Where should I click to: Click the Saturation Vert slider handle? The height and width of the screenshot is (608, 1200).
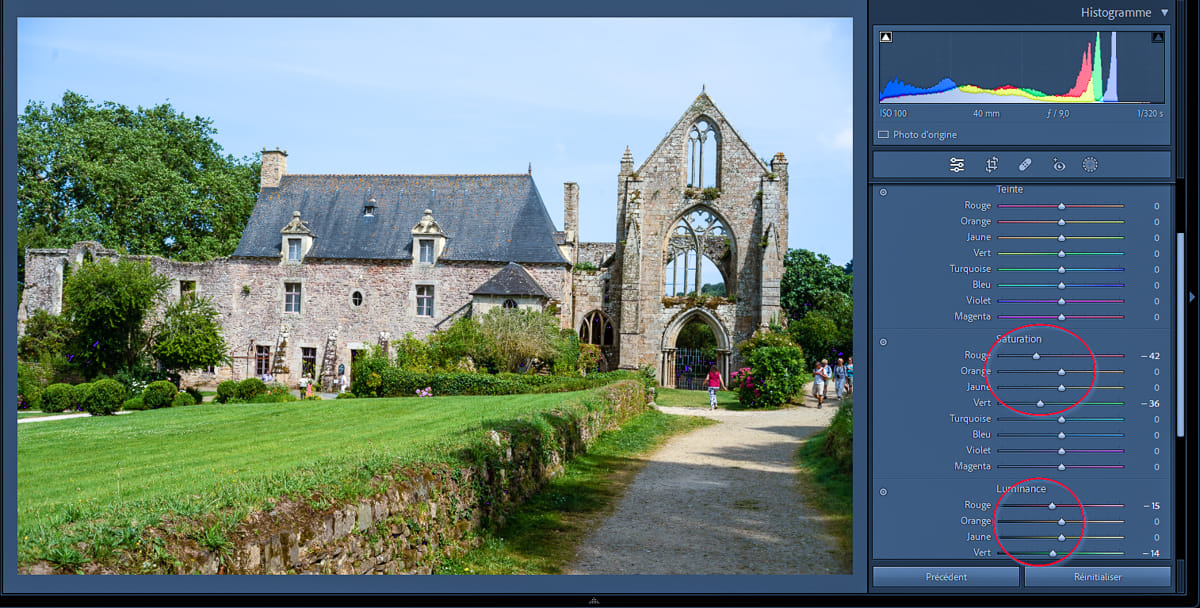coord(1040,404)
